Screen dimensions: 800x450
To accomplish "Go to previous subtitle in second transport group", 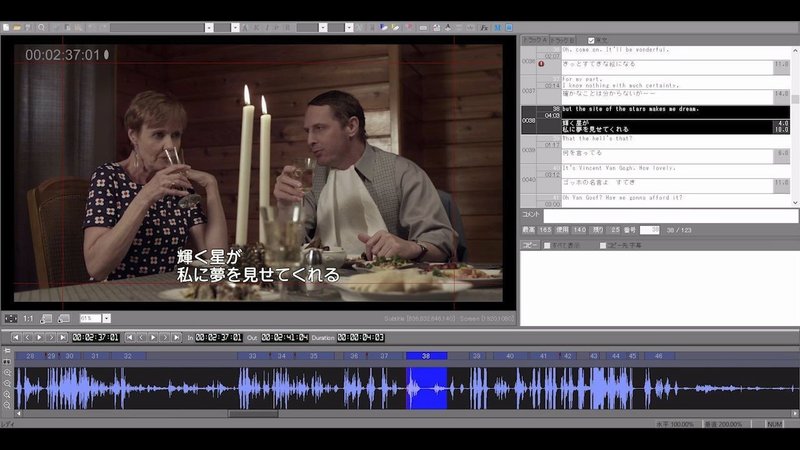I will coord(141,337).
